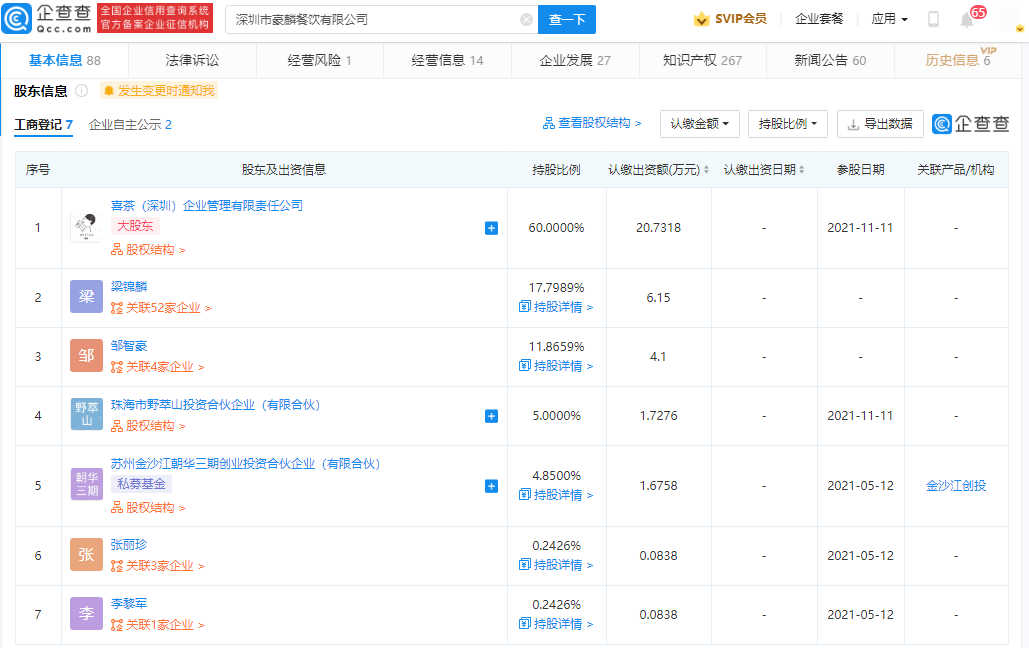Click 野萃山 avatar icon in row 4
The width and height of the screenshot is (1029, 648).
pyautogui.click(x=87, y=414)
